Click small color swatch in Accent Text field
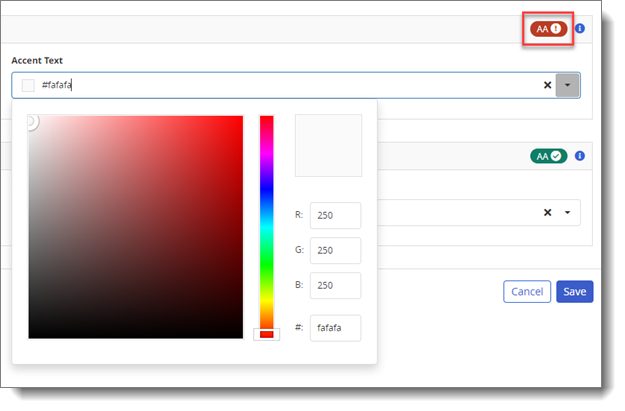 [x=28, y=85]
